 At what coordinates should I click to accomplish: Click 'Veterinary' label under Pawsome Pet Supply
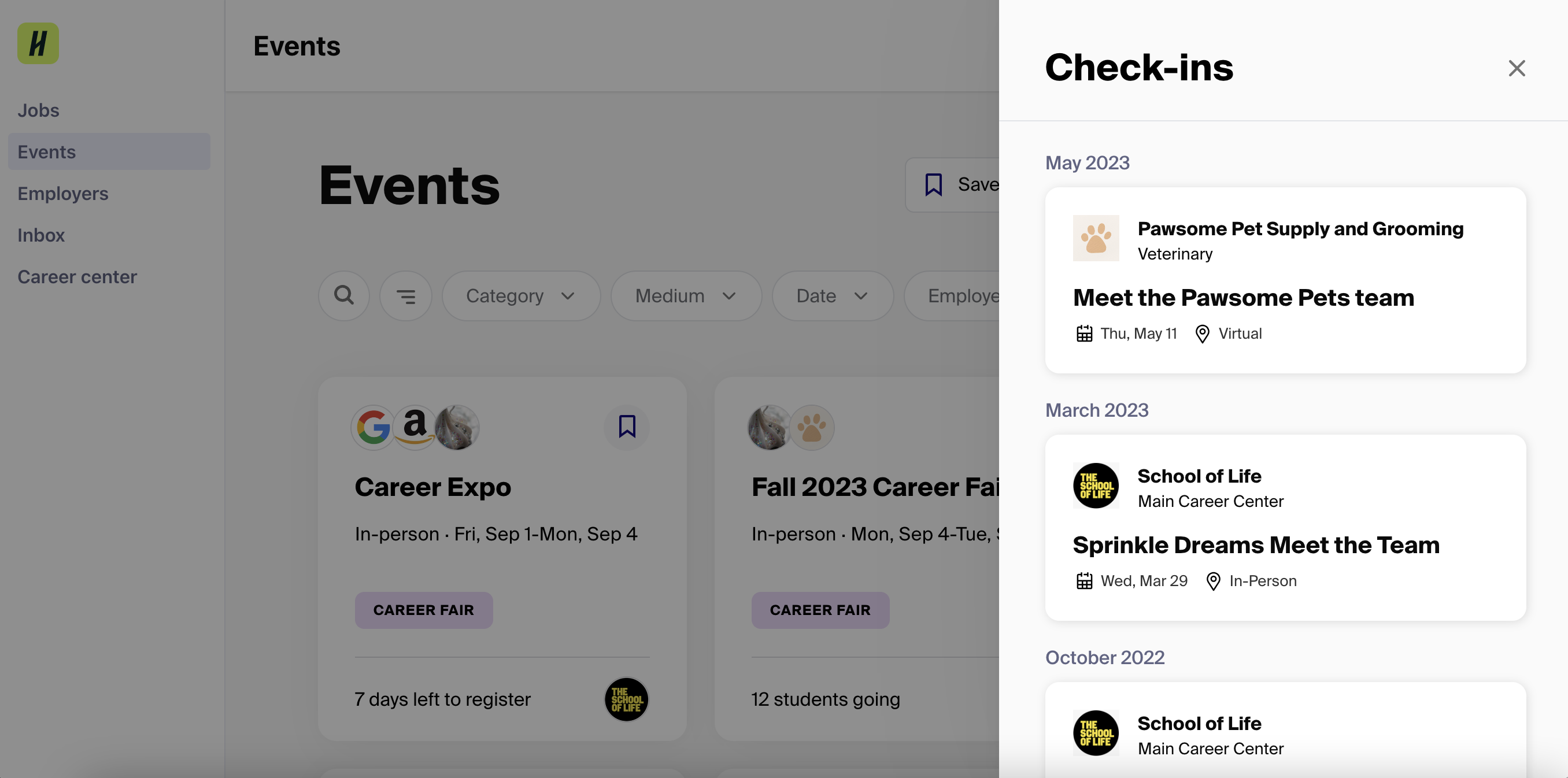1175,254
